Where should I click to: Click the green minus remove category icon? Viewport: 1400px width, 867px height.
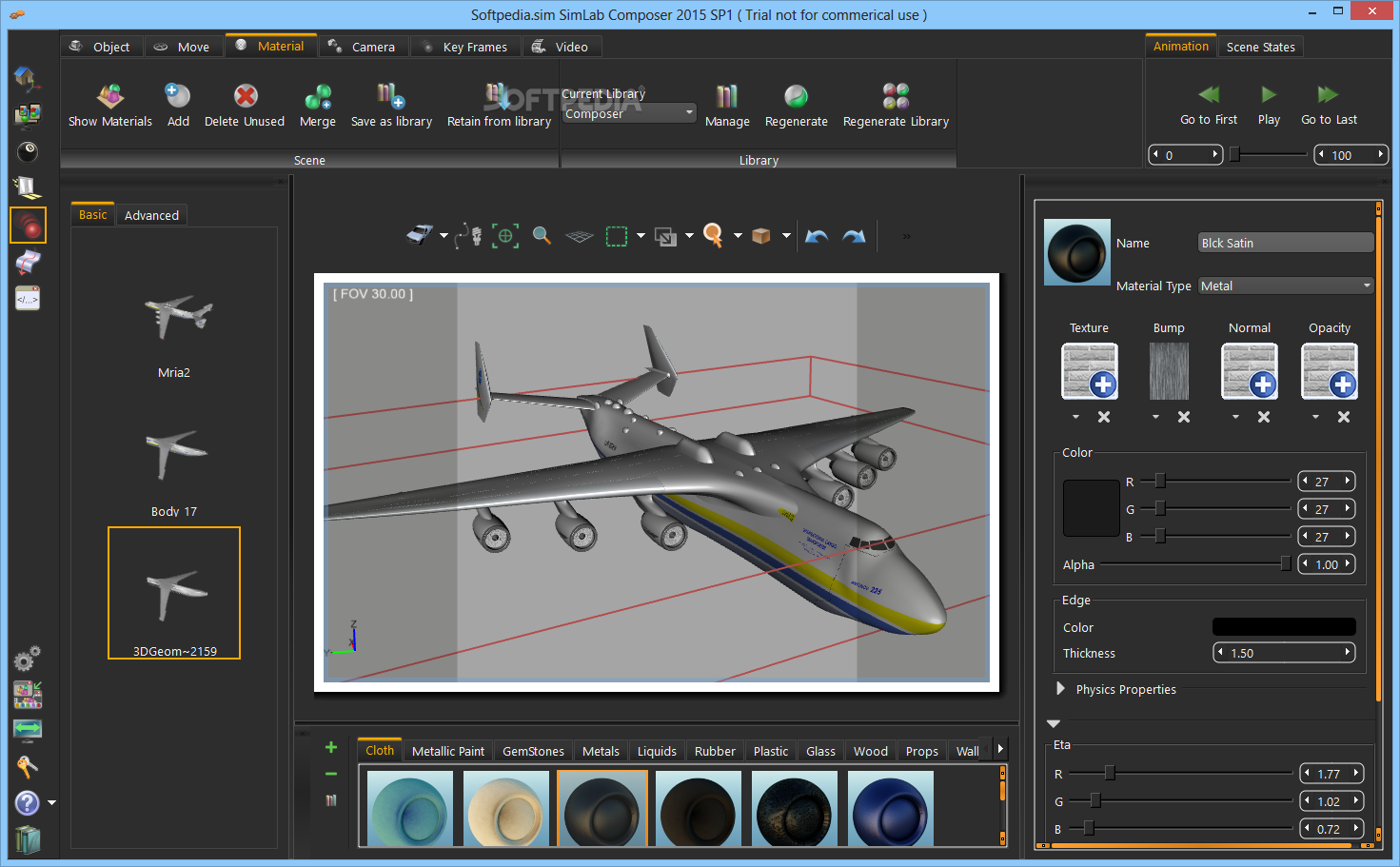coord(331,774)
